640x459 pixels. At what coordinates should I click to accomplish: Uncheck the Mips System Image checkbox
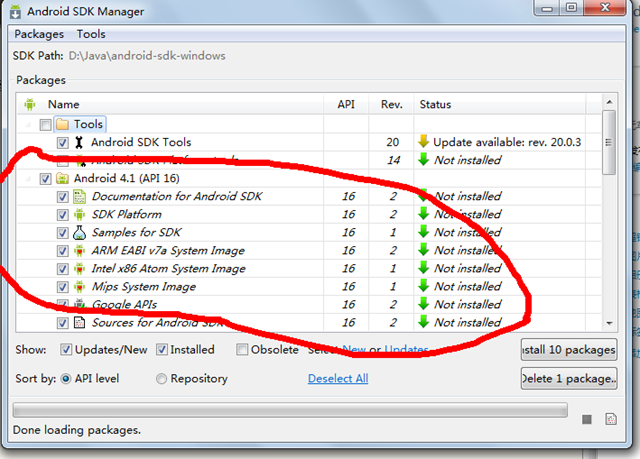[62, 287]
